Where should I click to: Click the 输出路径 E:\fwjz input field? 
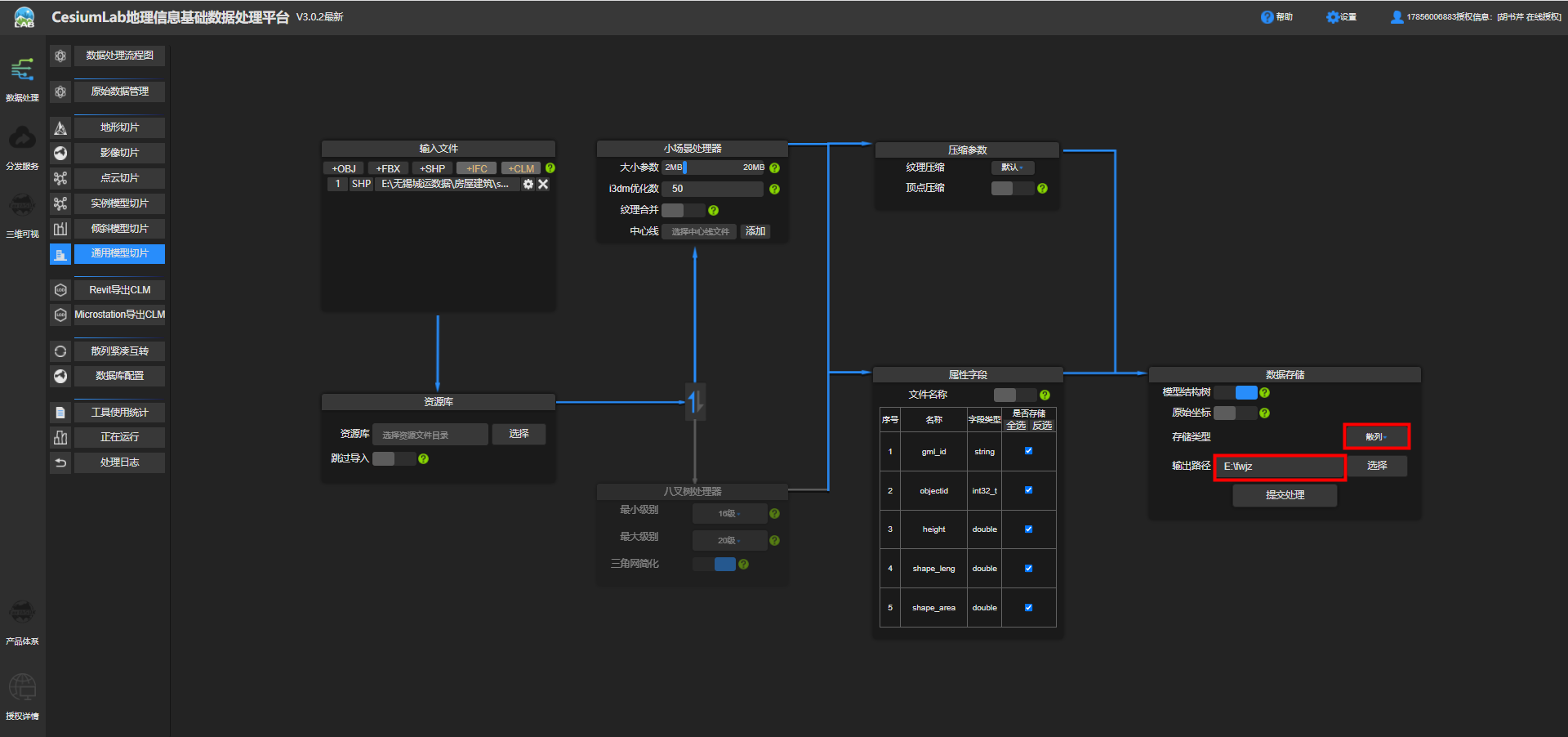click(x=1278, y=466)
